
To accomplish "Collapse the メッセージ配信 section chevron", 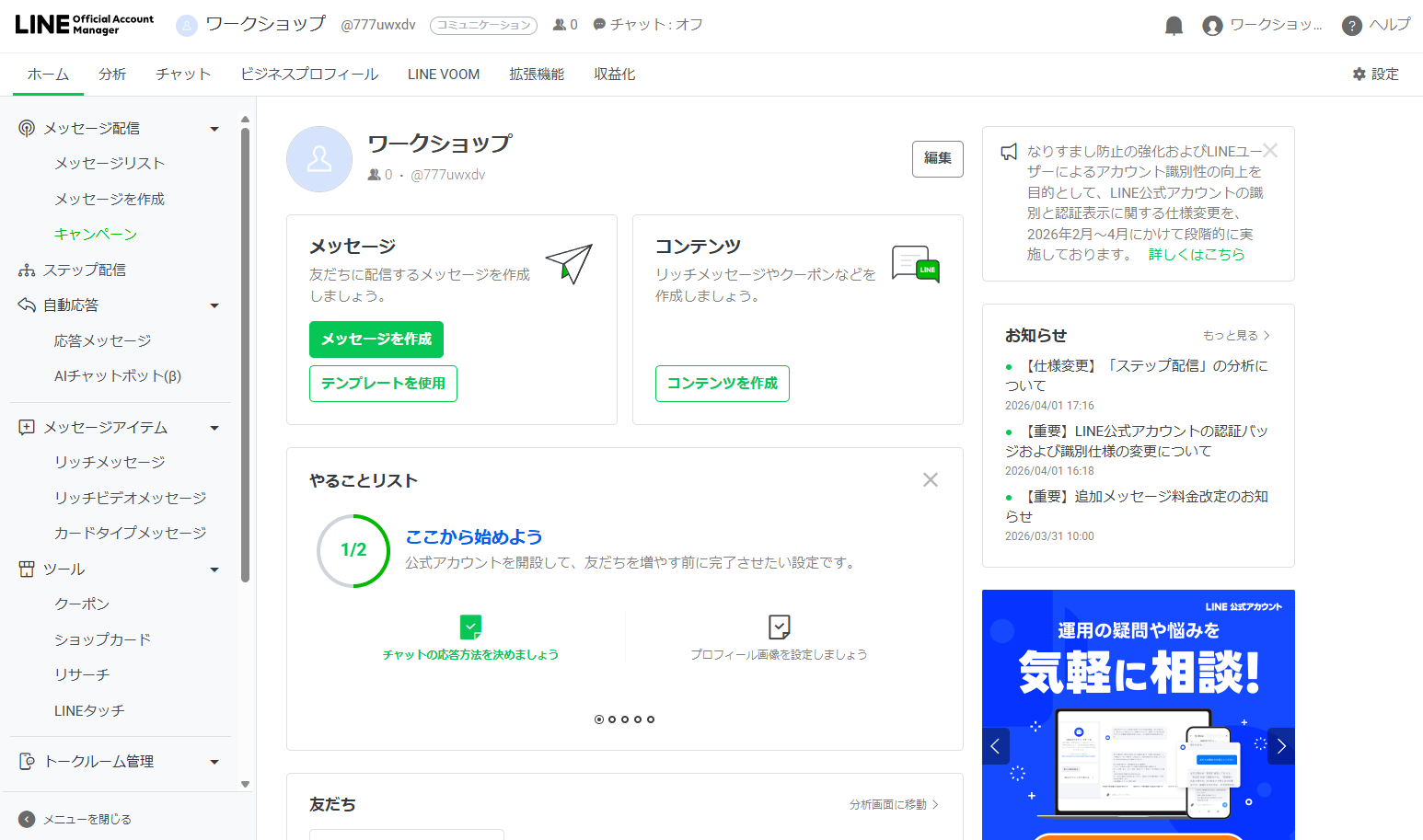I will tap(214, 128).
